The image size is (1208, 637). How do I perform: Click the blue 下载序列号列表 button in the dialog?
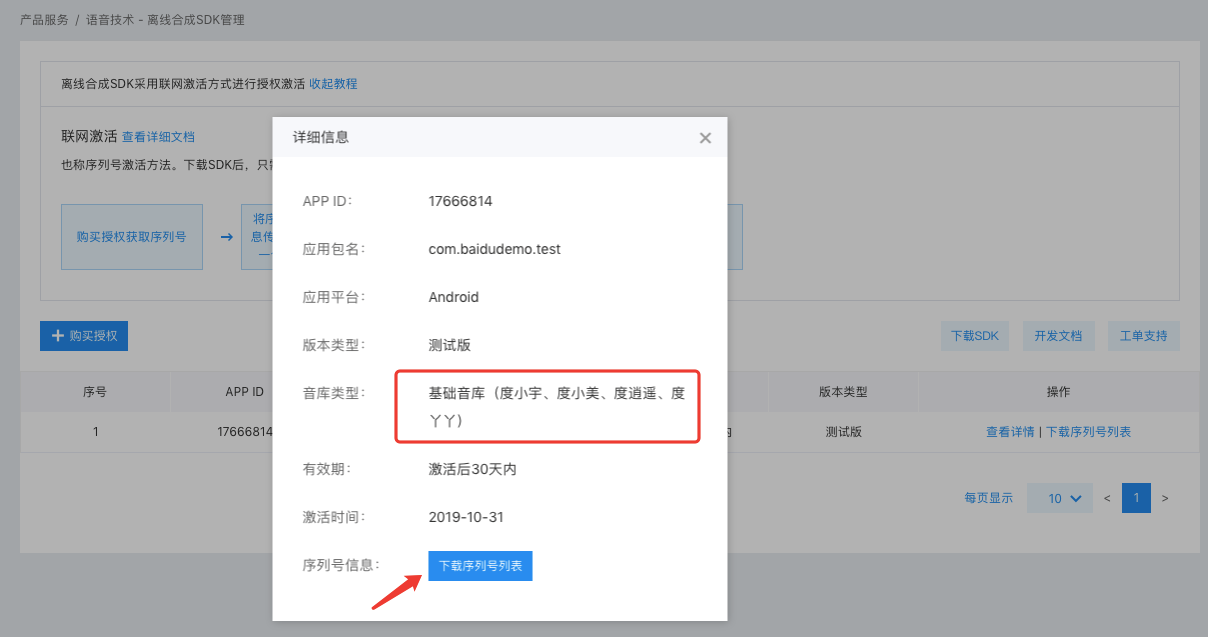480,565
